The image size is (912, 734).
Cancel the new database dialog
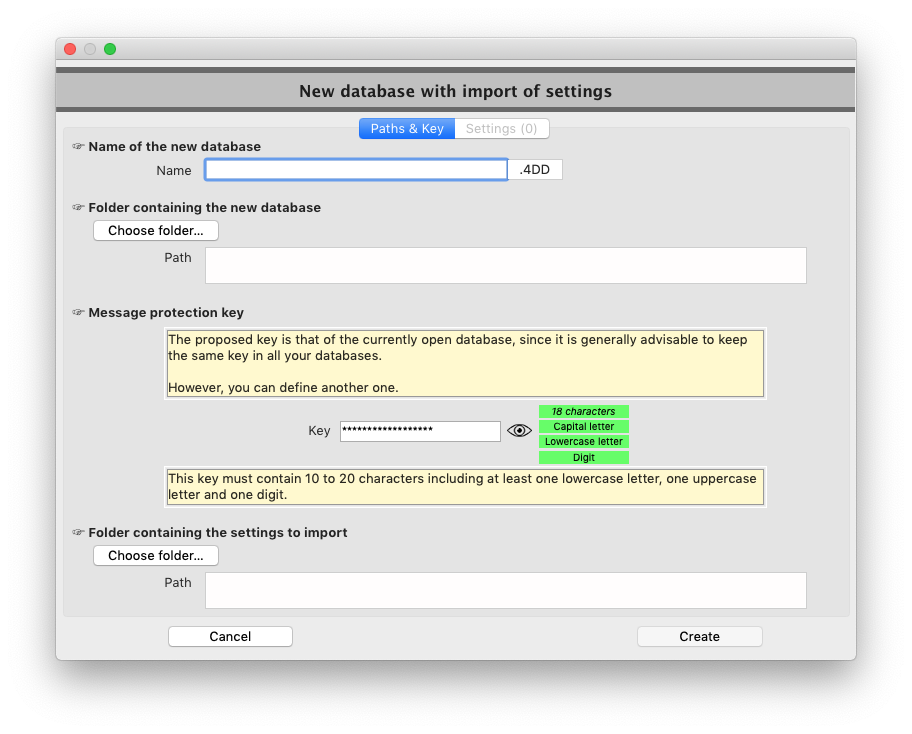[230, 636]
